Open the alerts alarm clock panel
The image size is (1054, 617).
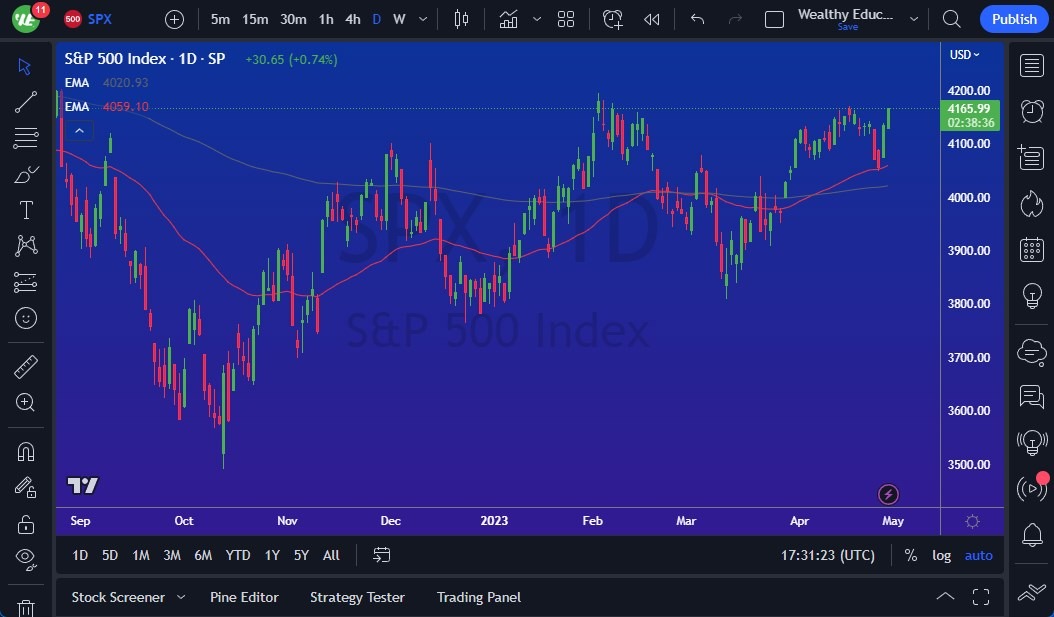tap(1031, 112)
